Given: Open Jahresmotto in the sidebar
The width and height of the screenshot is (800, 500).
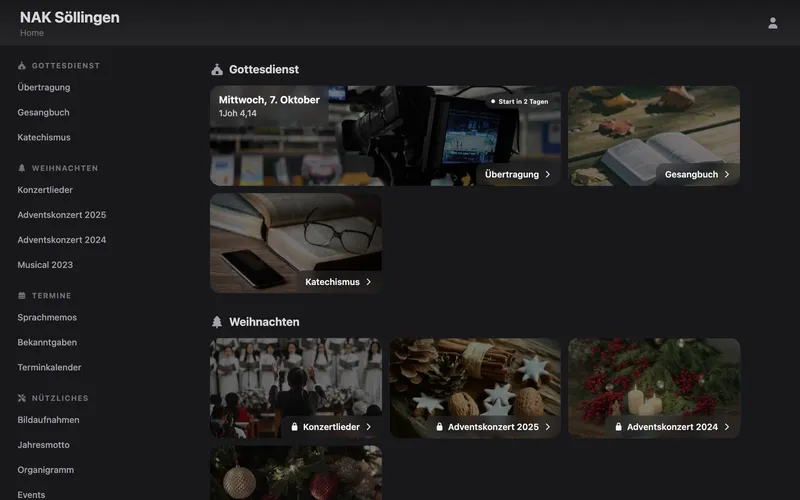Looking at the screenshot, I should coord(43,445).
